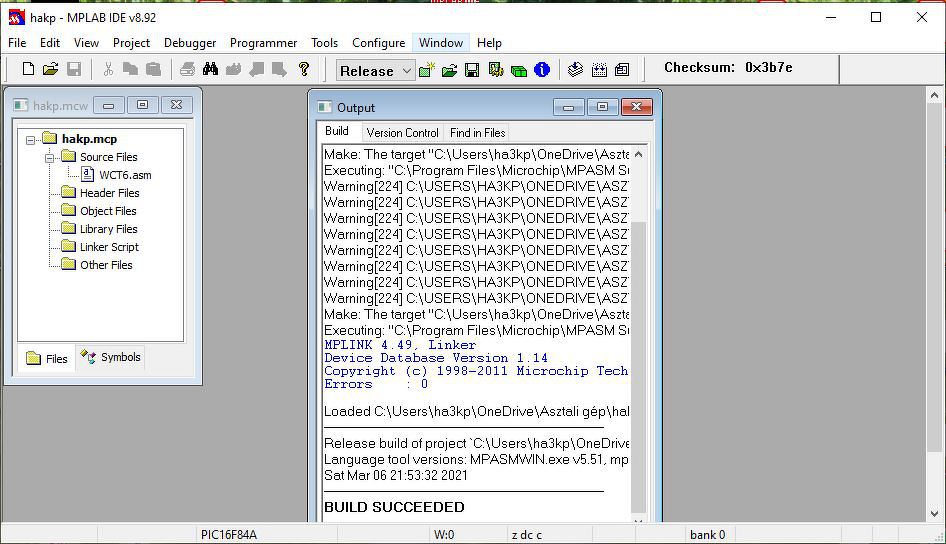Click the Cut scissors icon
The width and height of the screenshot is (946, 544).
(x=108, y=69)
